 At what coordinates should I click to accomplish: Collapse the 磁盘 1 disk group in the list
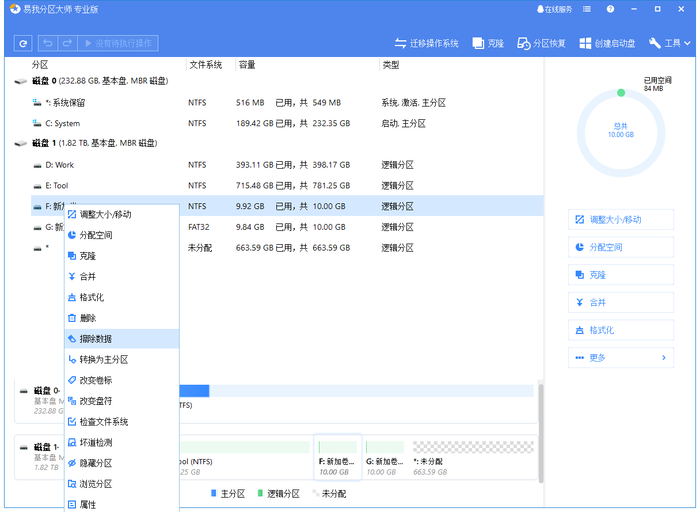pos(22,144)
